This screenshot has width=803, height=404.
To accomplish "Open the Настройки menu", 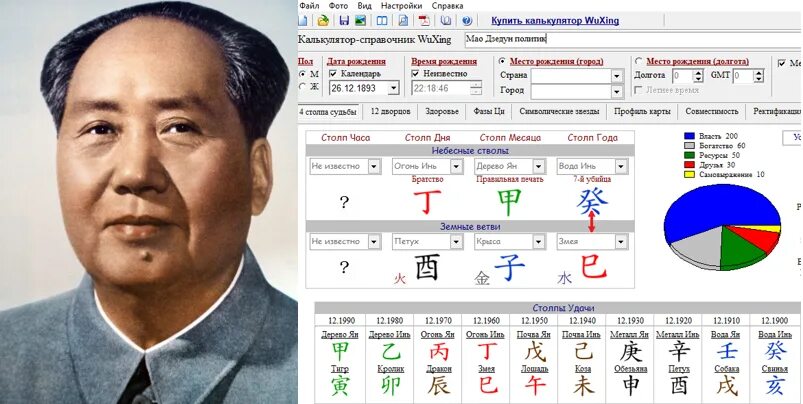I will (x=402, y=6).
